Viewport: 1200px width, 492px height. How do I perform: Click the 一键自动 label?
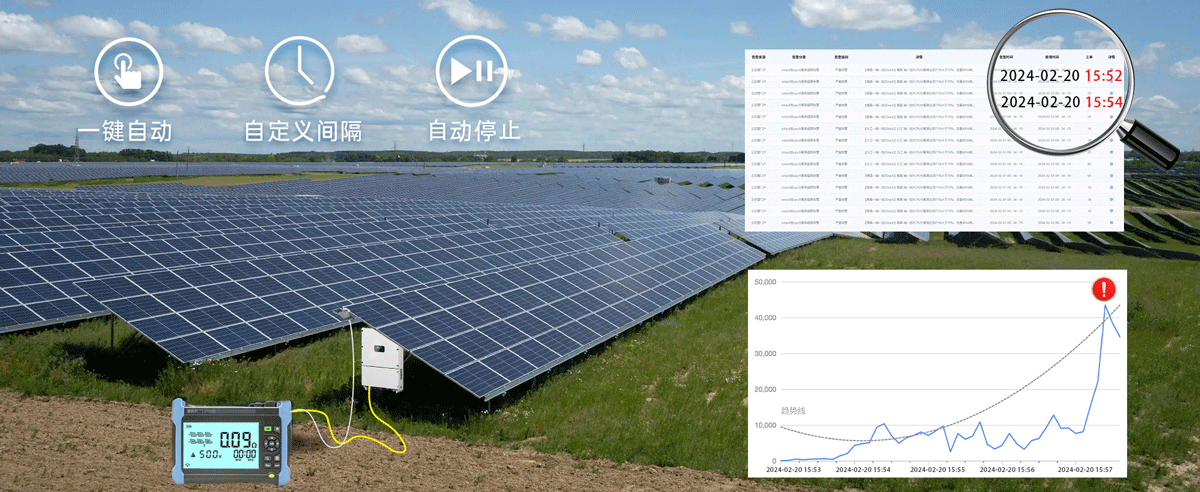click(128, 131)
